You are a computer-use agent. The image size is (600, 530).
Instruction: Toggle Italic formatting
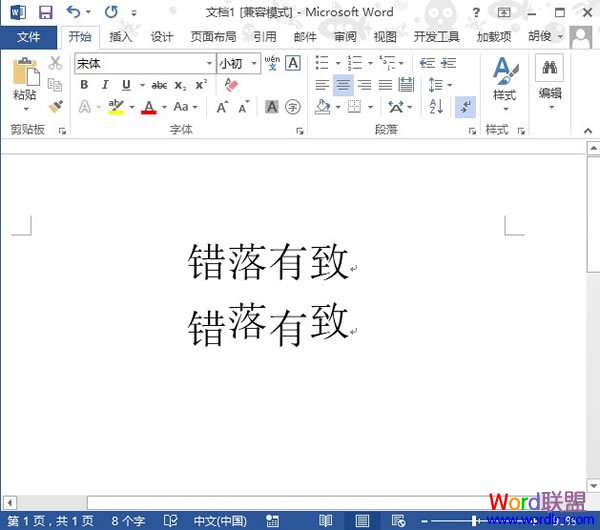pos(103,85)
